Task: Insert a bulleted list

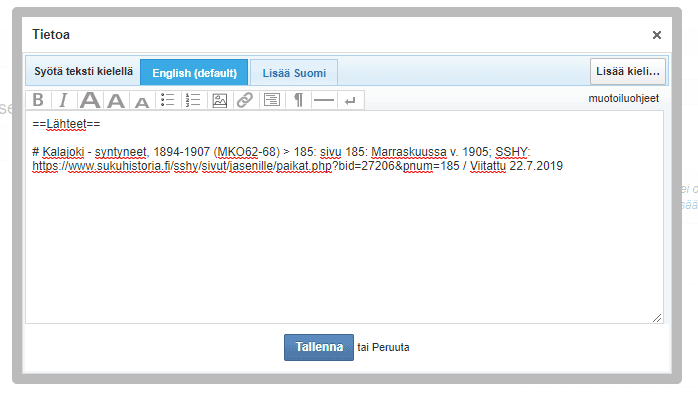Action: [x=168, y=100]
